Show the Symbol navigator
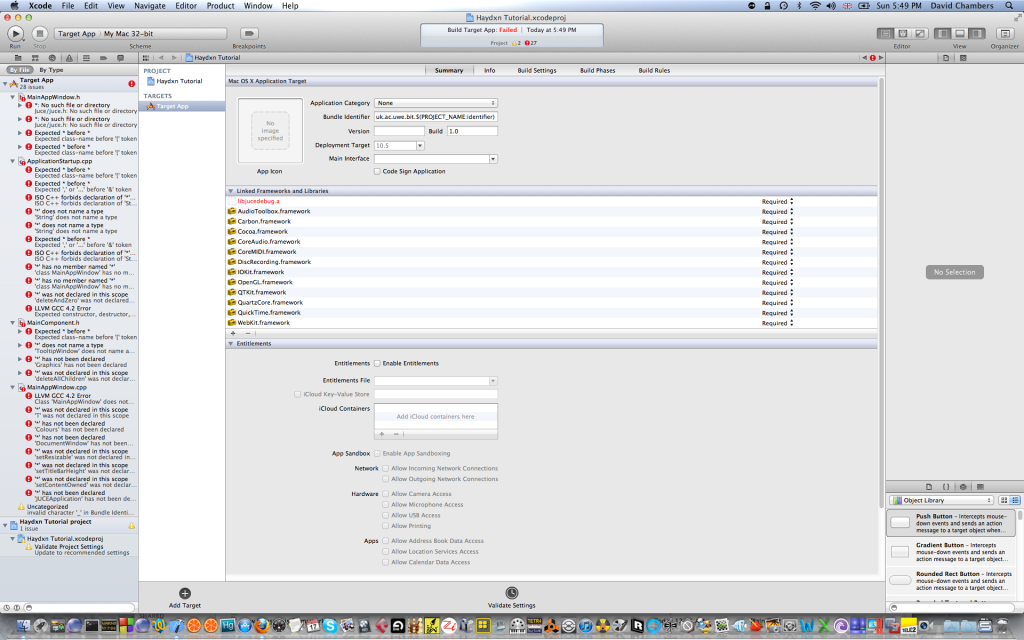1024x640 pixels. (35, 58)
